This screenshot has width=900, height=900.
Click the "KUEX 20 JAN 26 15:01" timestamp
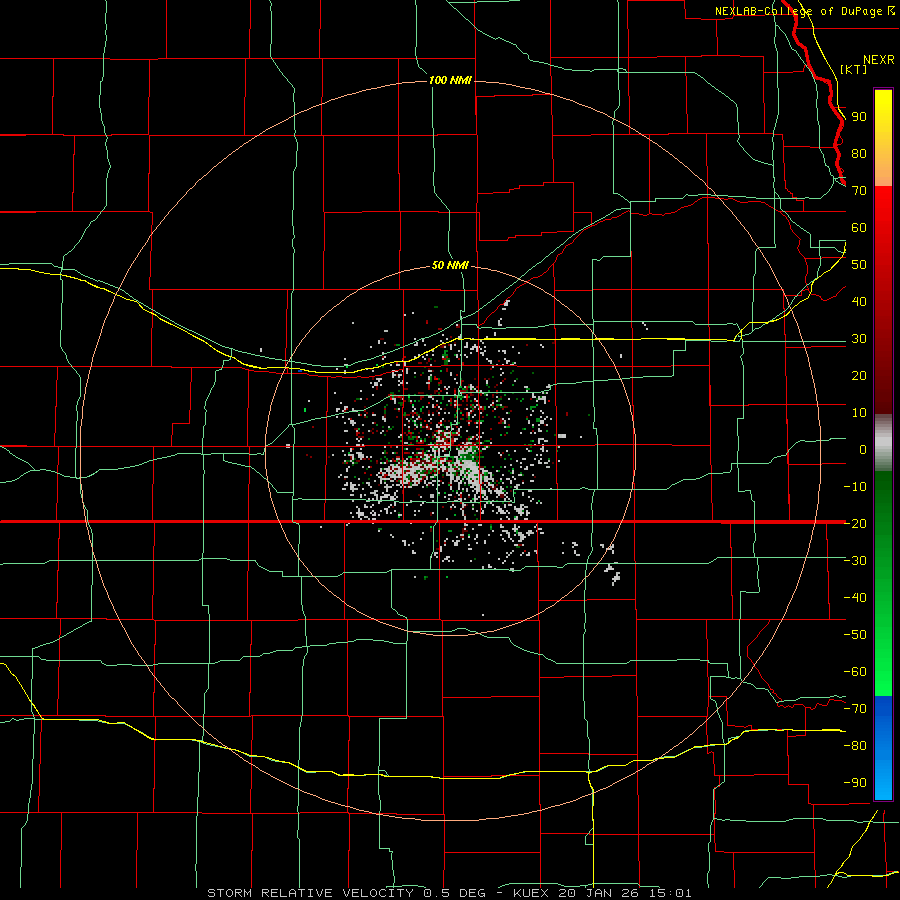tap(602, 893)
